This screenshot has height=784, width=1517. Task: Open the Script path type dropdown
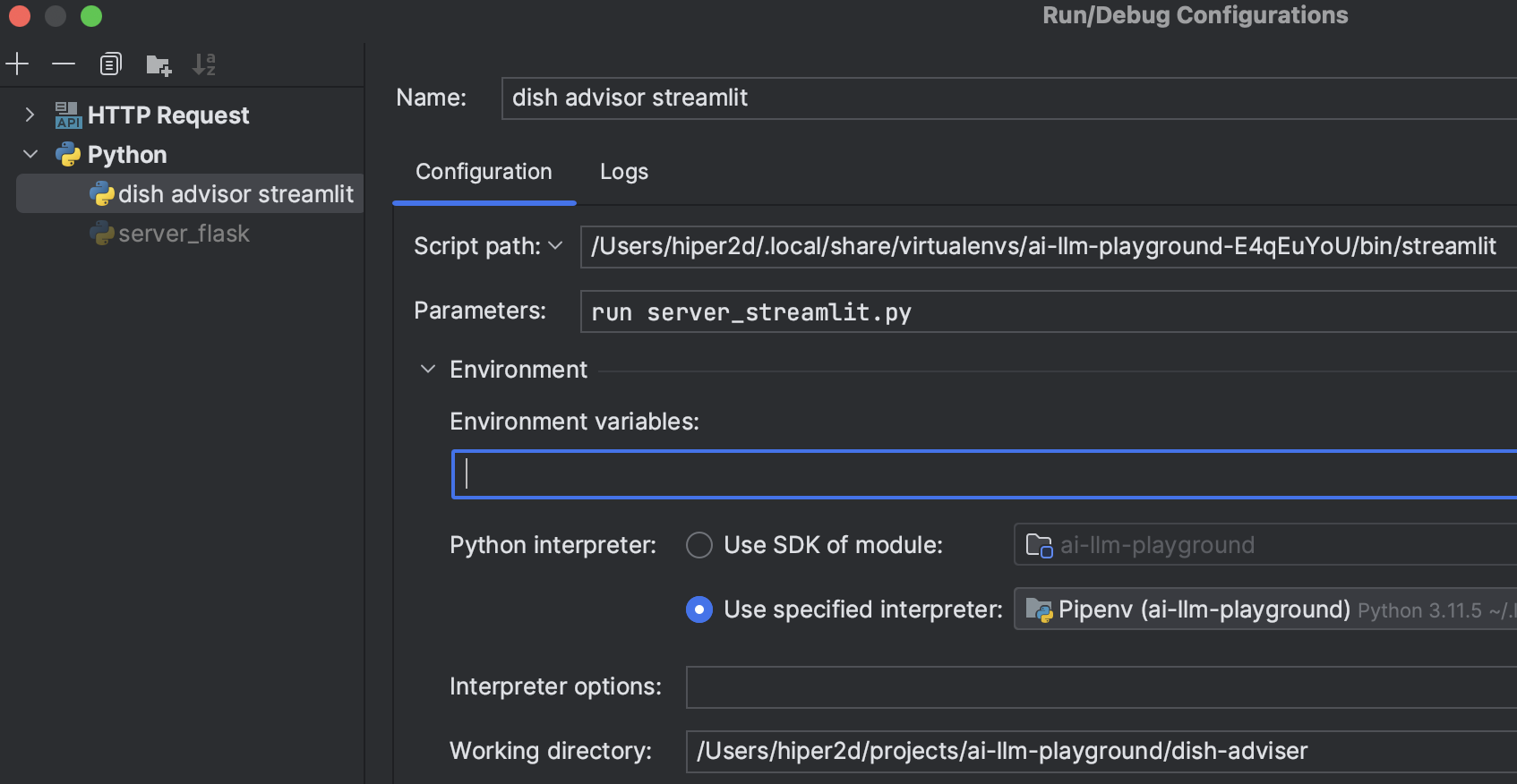[555, 245]
